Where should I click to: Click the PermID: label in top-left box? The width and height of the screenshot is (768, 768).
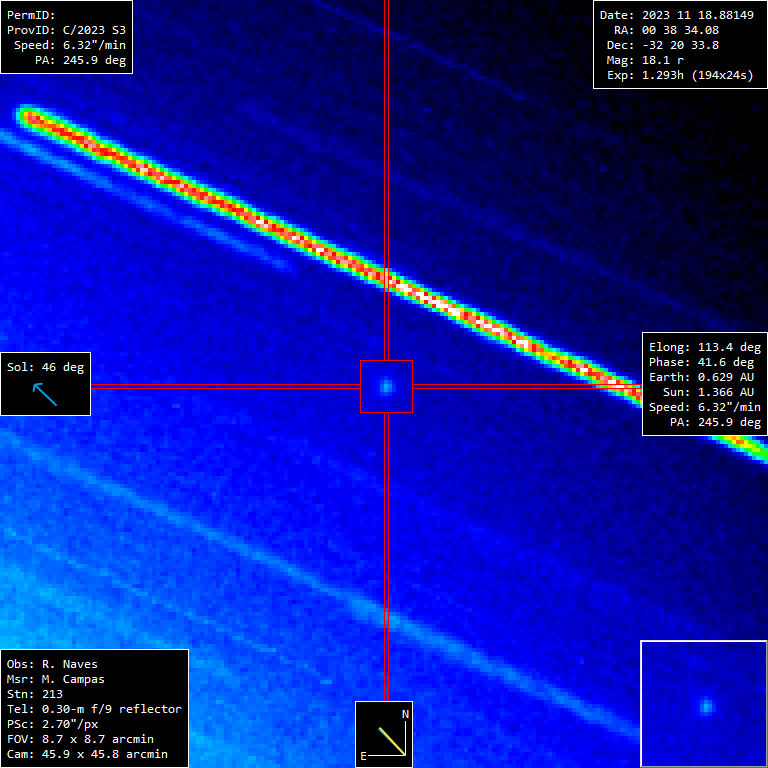tap(31, 15)
